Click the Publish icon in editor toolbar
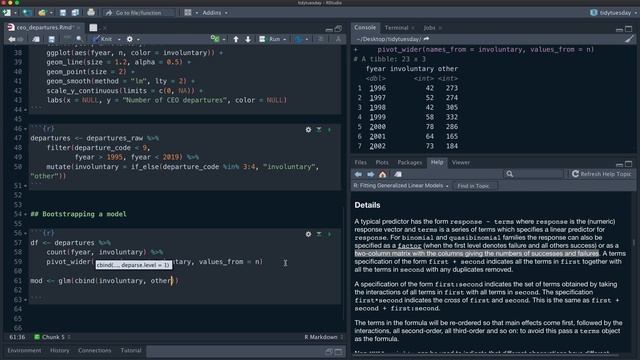The width and height of the screenshot is (640, 360). [299, 39]
